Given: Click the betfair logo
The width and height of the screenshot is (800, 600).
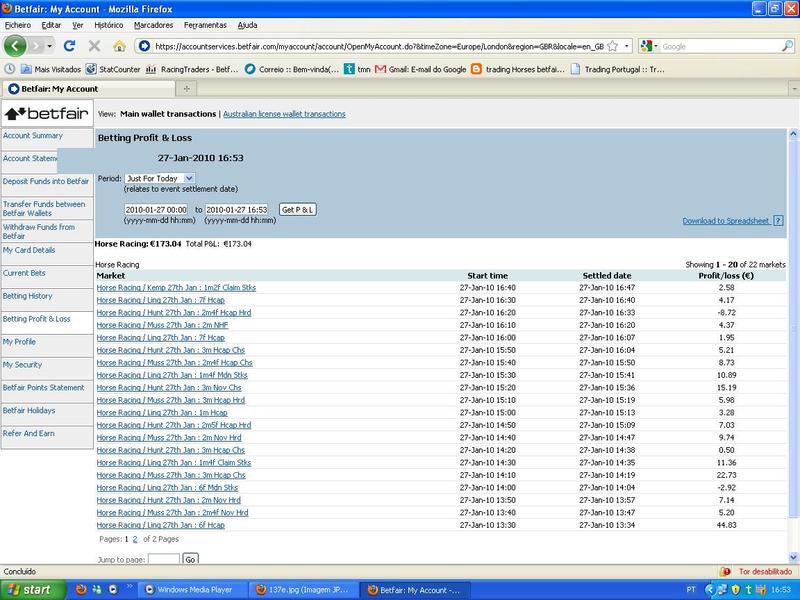Looking at the screenshot, I should pos(47,113).
